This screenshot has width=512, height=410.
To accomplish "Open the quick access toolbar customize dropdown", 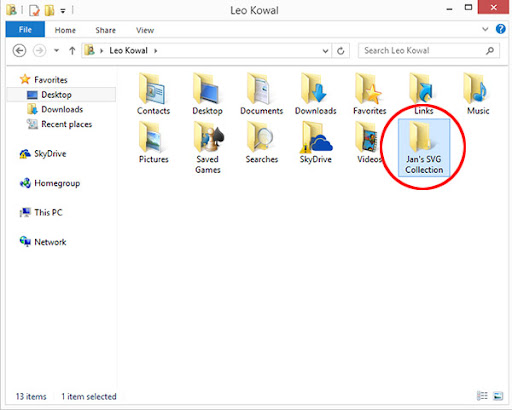I will tap(63, 11).
